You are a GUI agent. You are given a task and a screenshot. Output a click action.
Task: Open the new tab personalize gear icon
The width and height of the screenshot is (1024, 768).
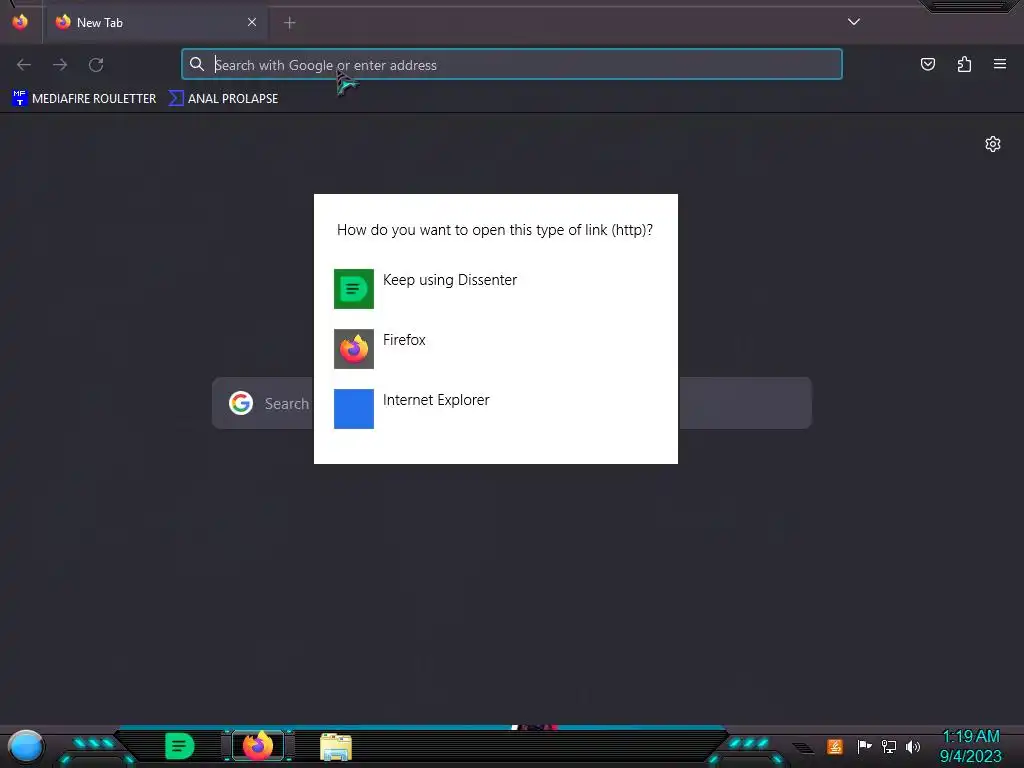[993, 144]
